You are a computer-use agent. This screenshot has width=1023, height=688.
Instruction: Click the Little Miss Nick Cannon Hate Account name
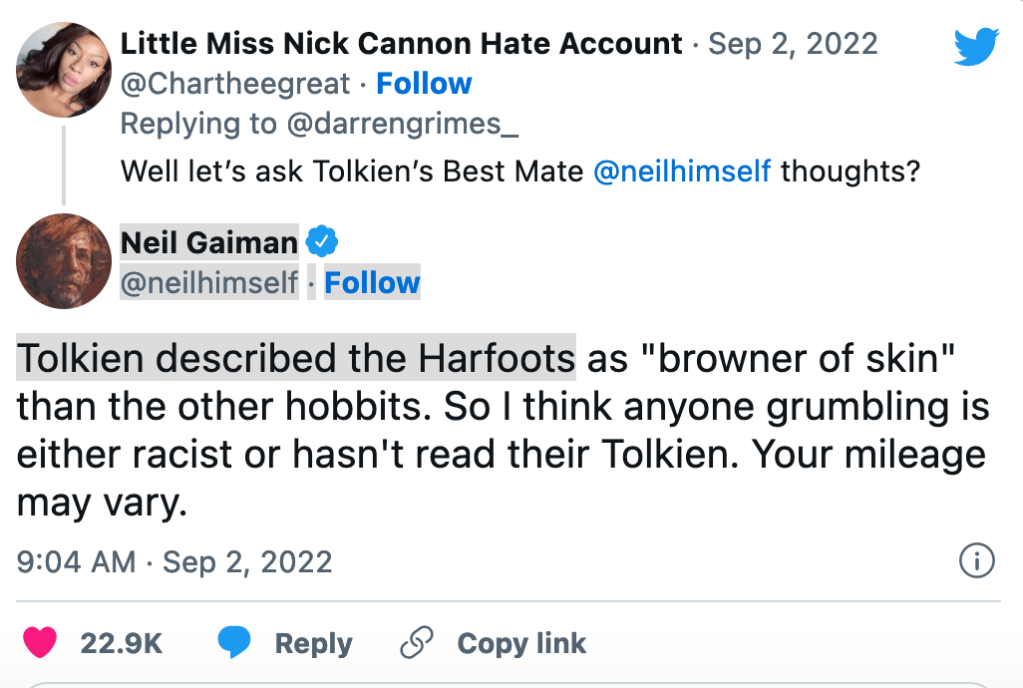coord(401,44)
